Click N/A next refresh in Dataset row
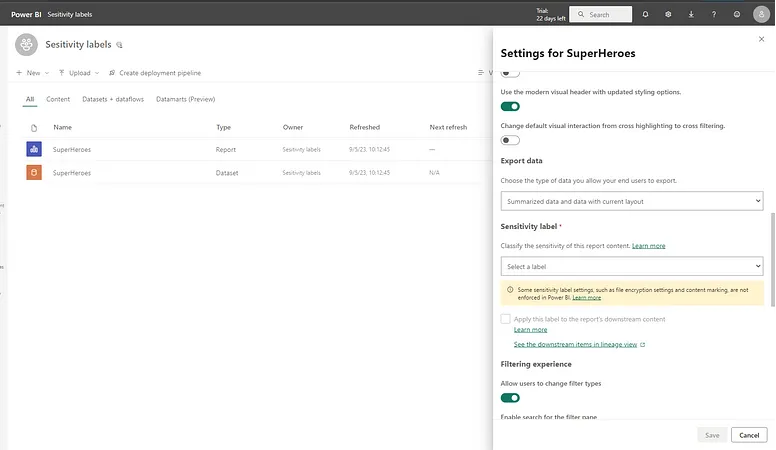The height and width of the screenshot is (450, 776). pyautogui.click(x=434, y=173)
